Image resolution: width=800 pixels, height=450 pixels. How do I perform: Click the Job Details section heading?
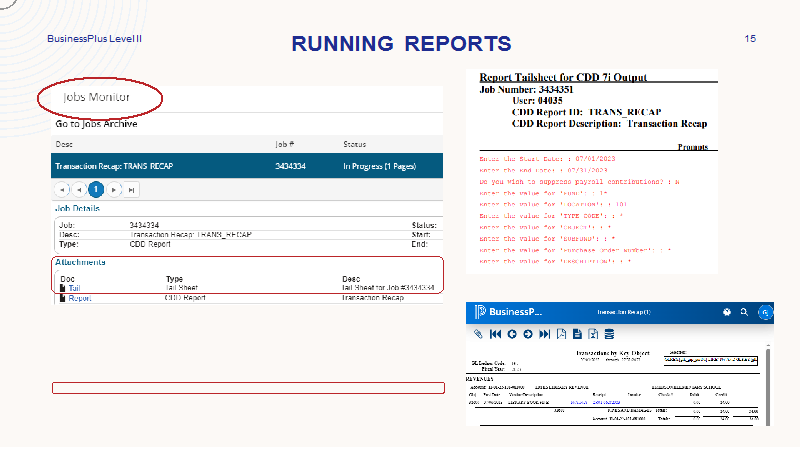coord(78,208)
